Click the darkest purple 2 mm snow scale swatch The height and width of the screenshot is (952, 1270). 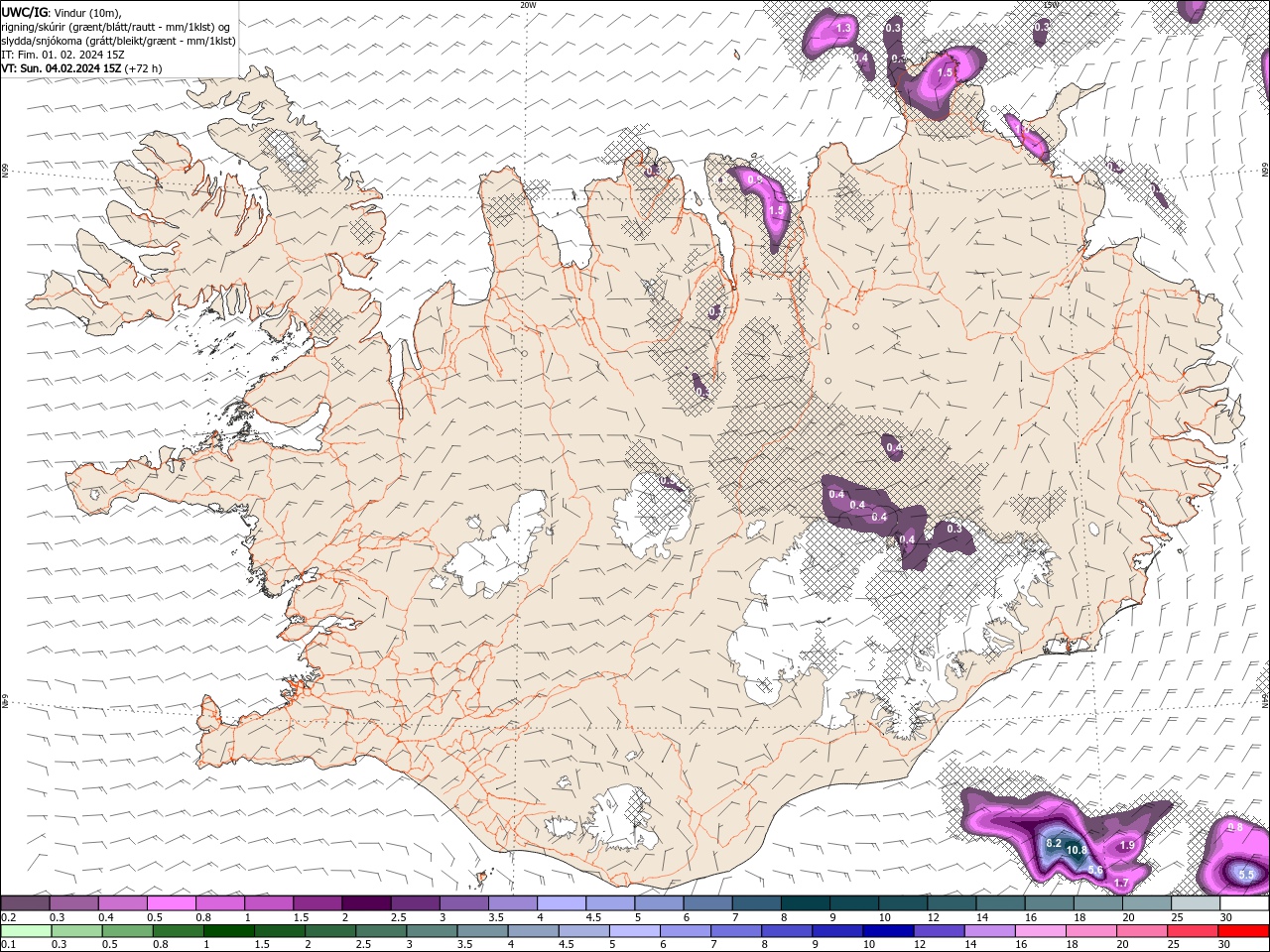[x=366, y=903]
